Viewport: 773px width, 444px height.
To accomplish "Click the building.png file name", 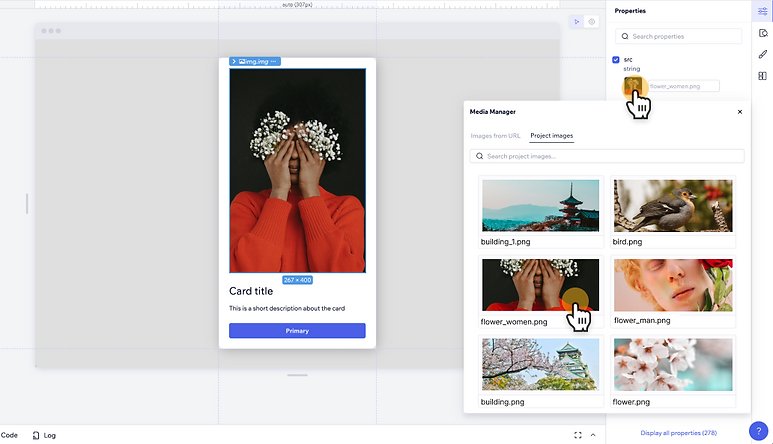I will click(502, 402).
